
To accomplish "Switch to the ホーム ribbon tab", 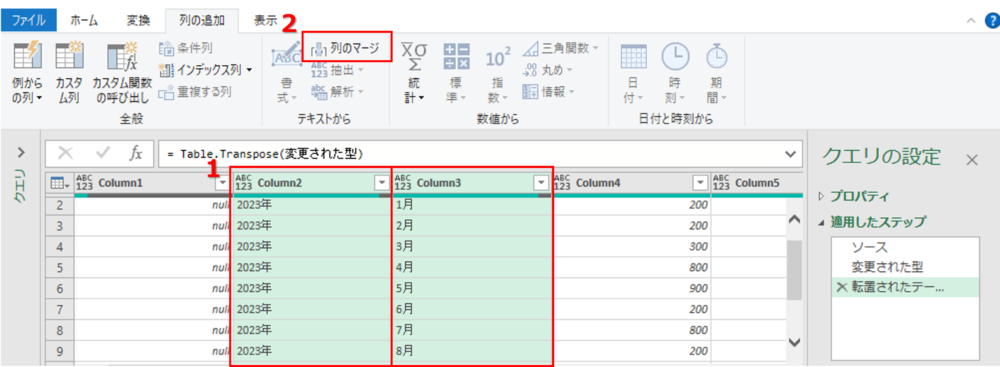I will point(84,20).
